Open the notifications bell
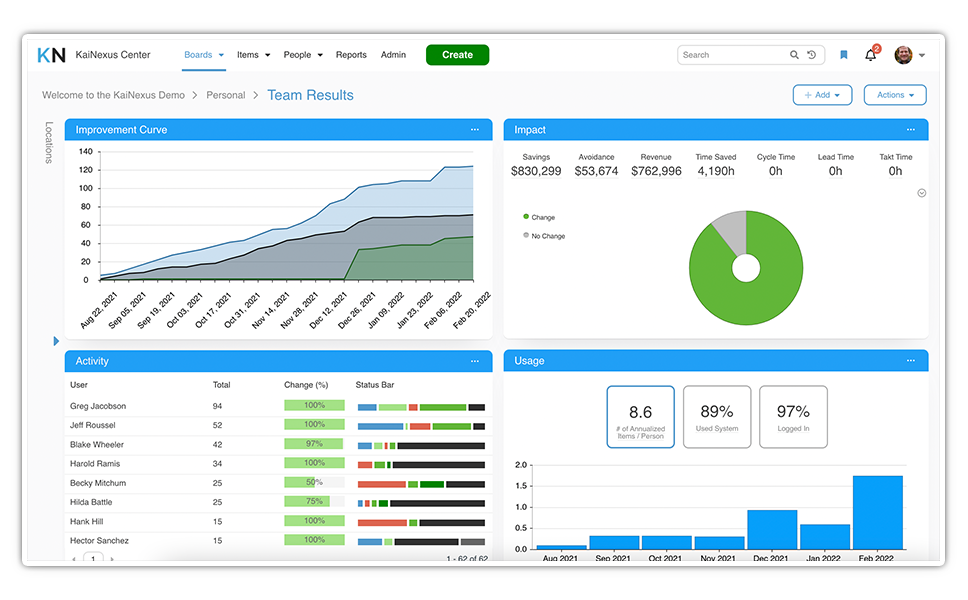 [x=870, y=55]
